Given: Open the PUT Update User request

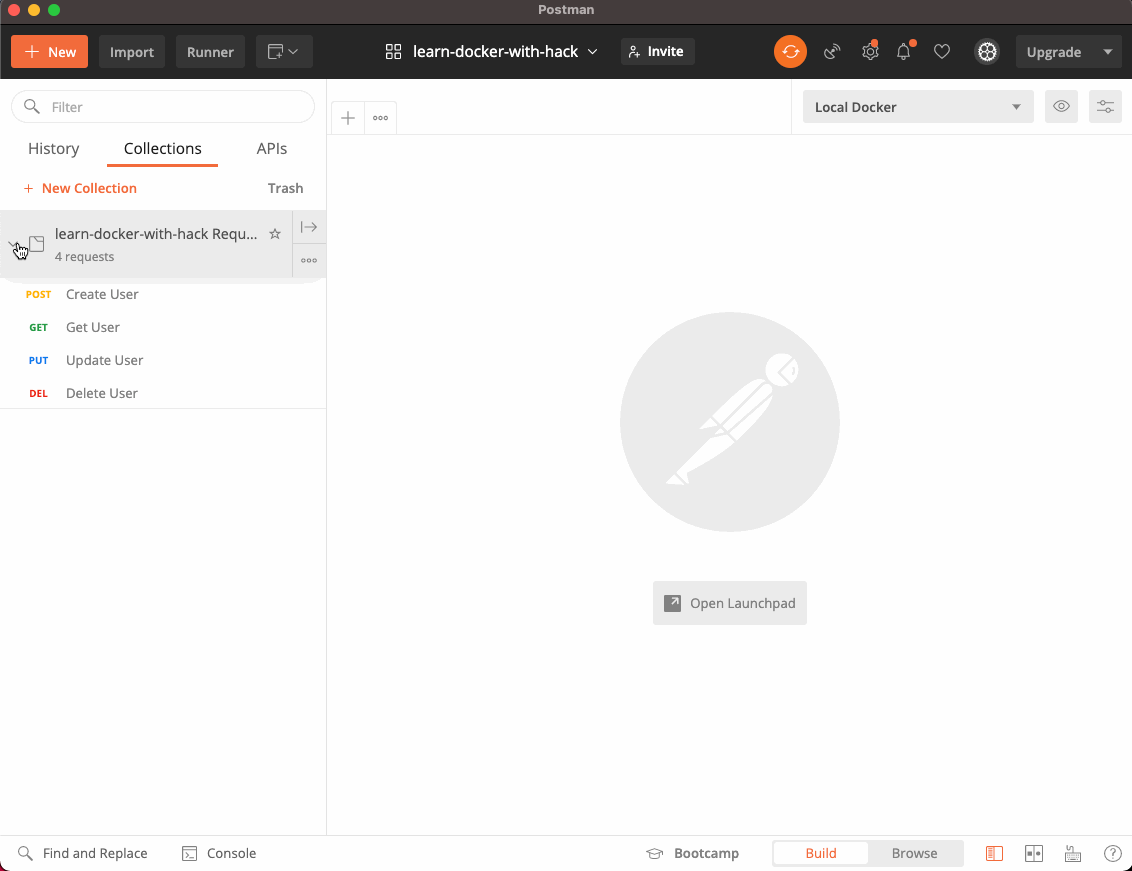Looking at the screenshot, I should [163, 360].
